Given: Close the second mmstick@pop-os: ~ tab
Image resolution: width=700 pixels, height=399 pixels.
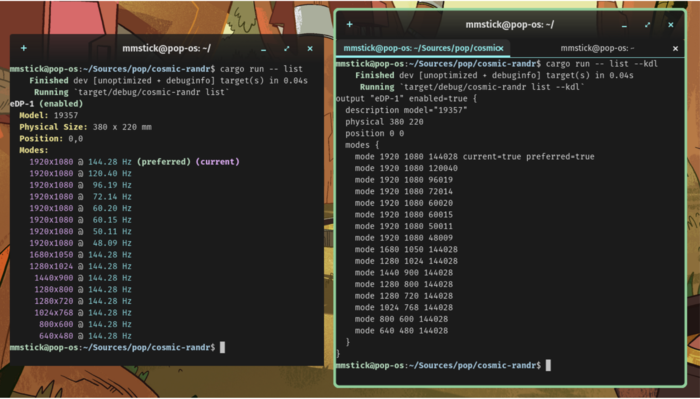Looking at the screenshot, I should 675,49.
